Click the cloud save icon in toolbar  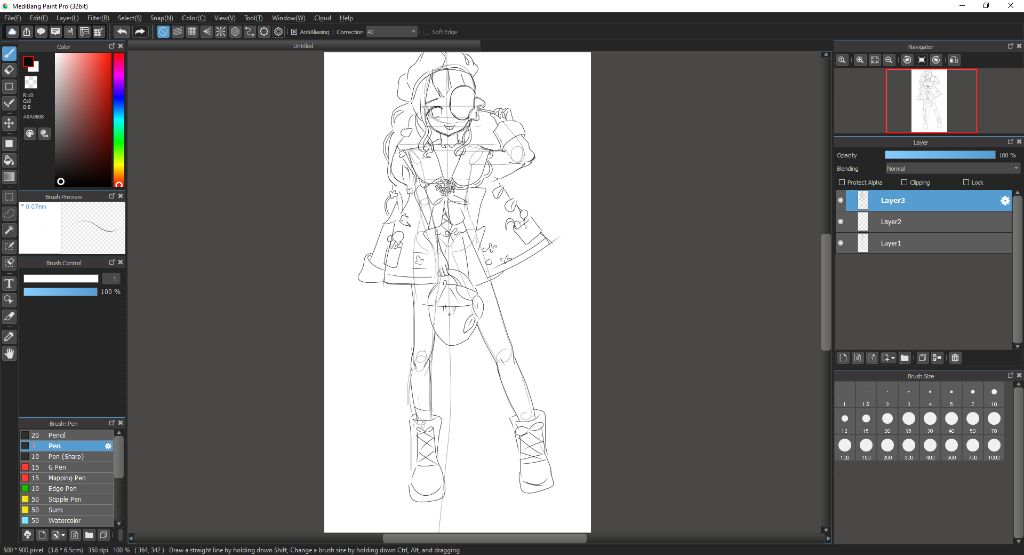click(12, 31)
